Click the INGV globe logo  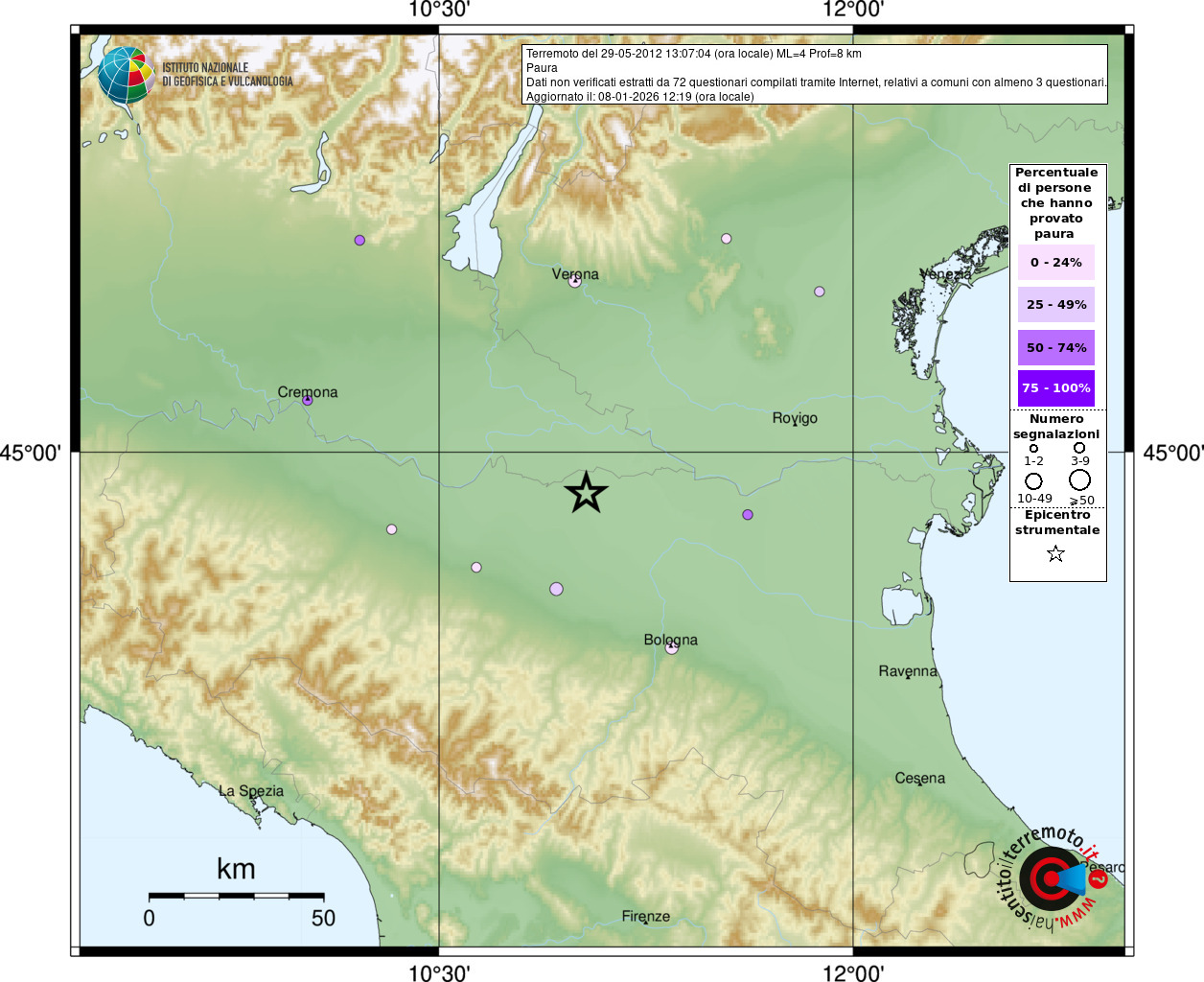point(126,76)
